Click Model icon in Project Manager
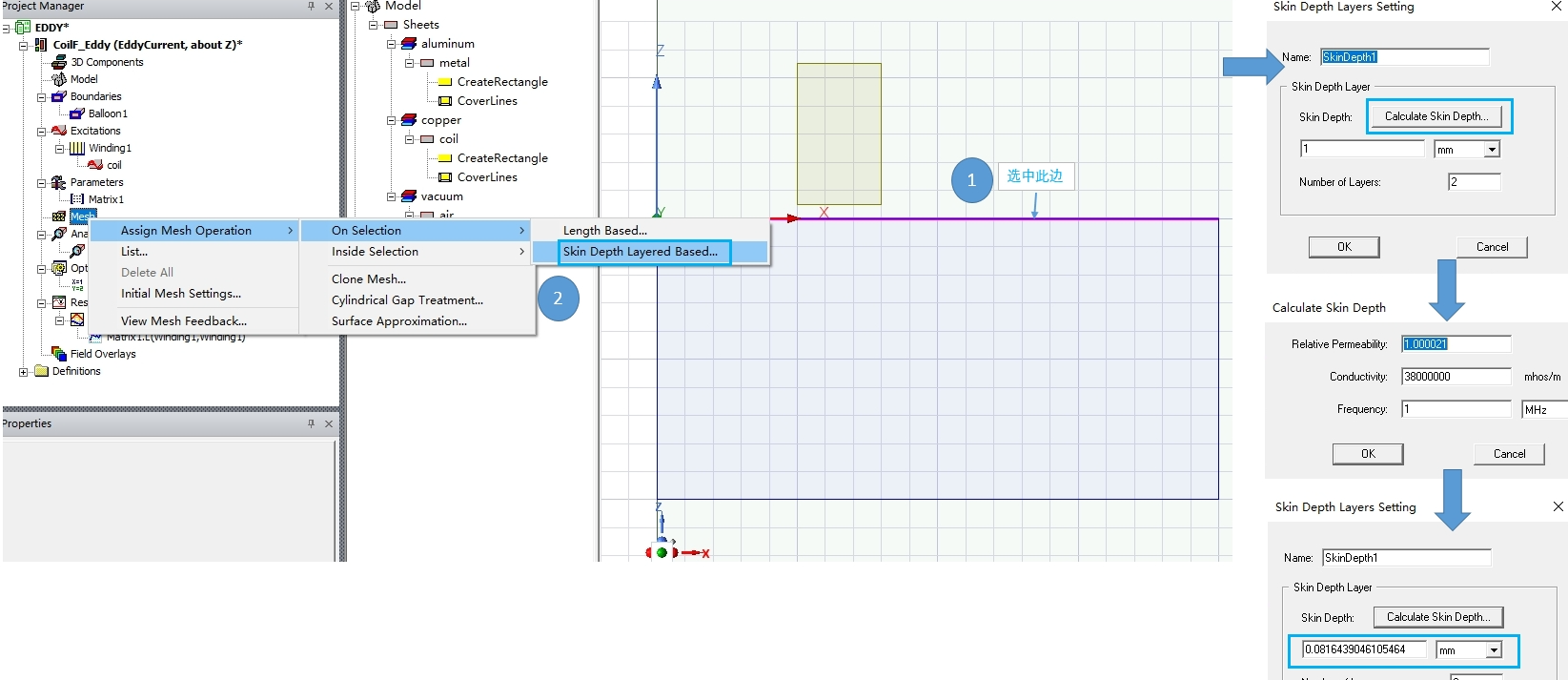This screenshot has height=680, width=1568. [59, 79]
